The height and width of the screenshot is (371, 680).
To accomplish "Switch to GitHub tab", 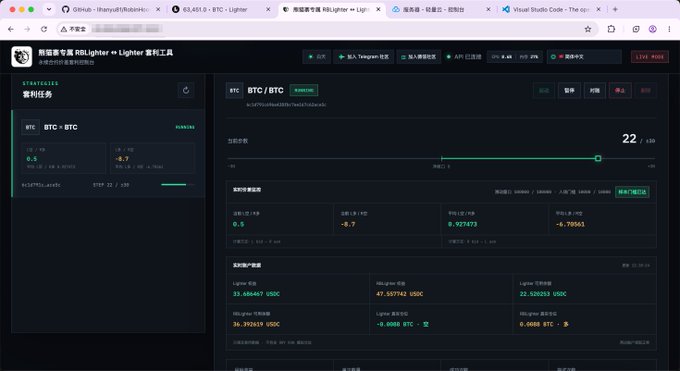I will pos(111,9).
